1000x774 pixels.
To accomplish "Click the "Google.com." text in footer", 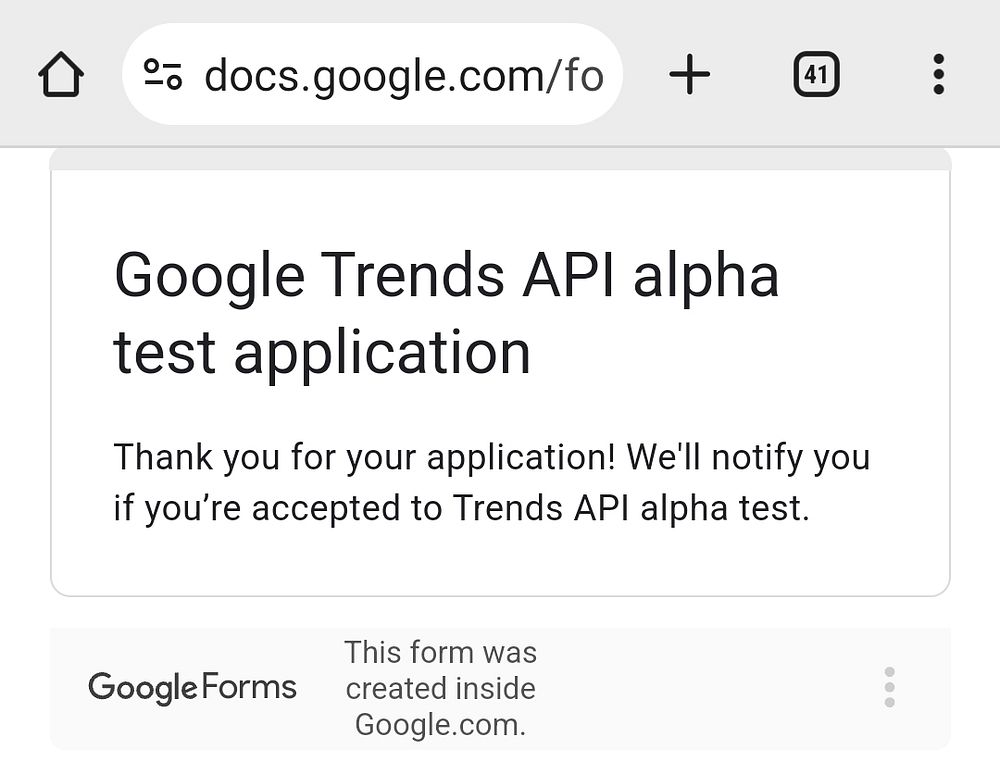I will pos(440,724).
